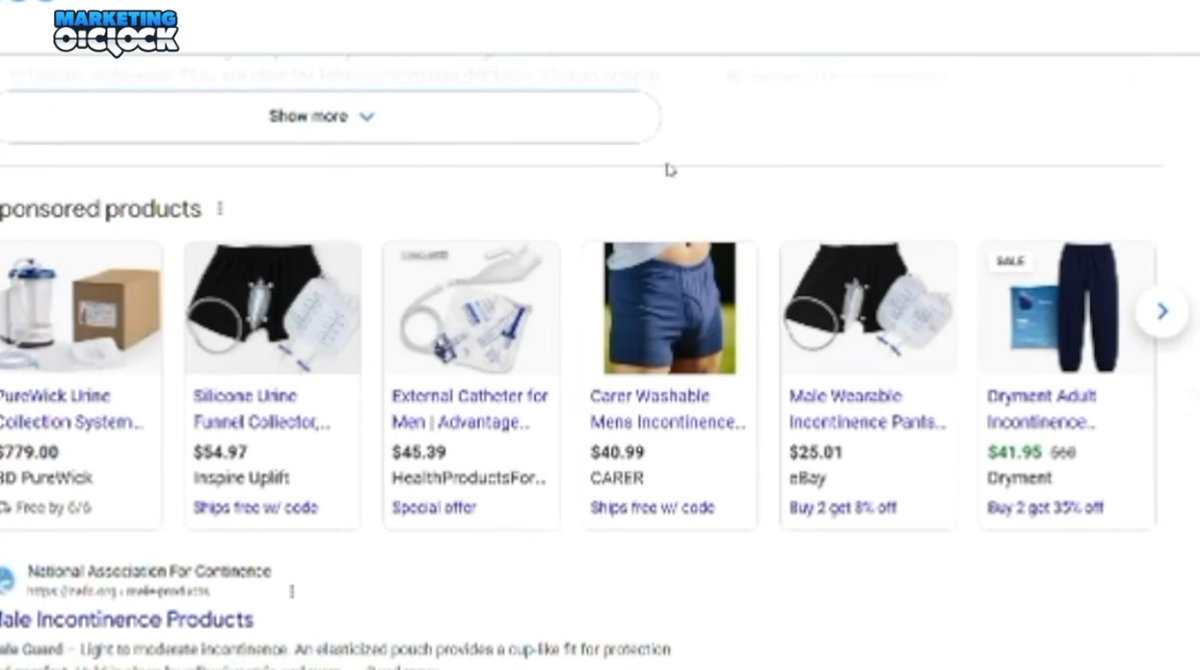The width and height of the screenshot is (1200, 670).
Task: Select the eBay seller name
Action: point(806,478)
